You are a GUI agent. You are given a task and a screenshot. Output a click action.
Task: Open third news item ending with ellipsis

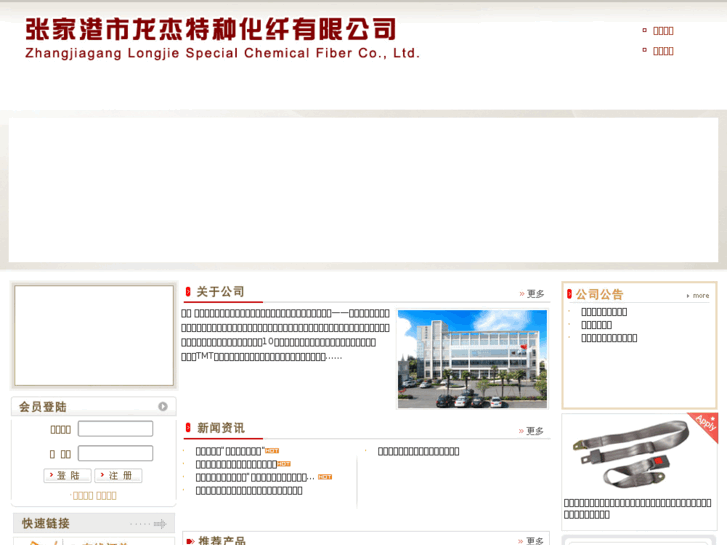point(255,477)
